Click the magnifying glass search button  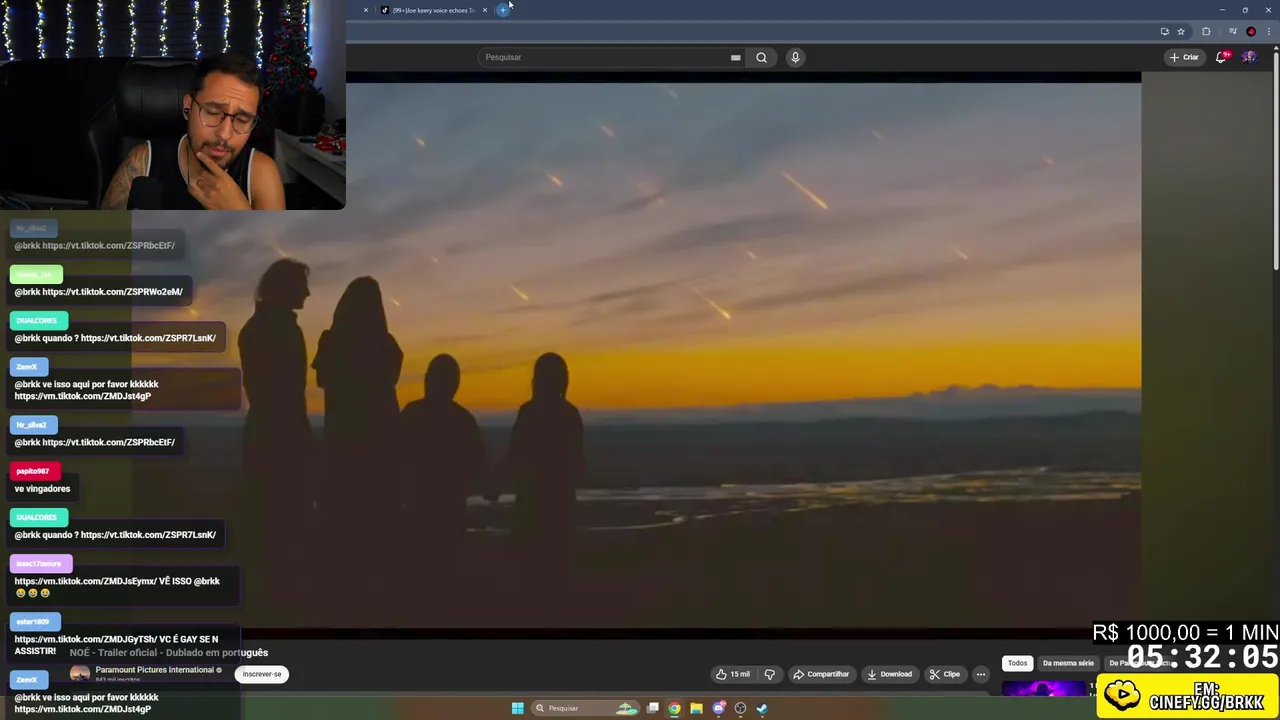[x=761, y=57]
